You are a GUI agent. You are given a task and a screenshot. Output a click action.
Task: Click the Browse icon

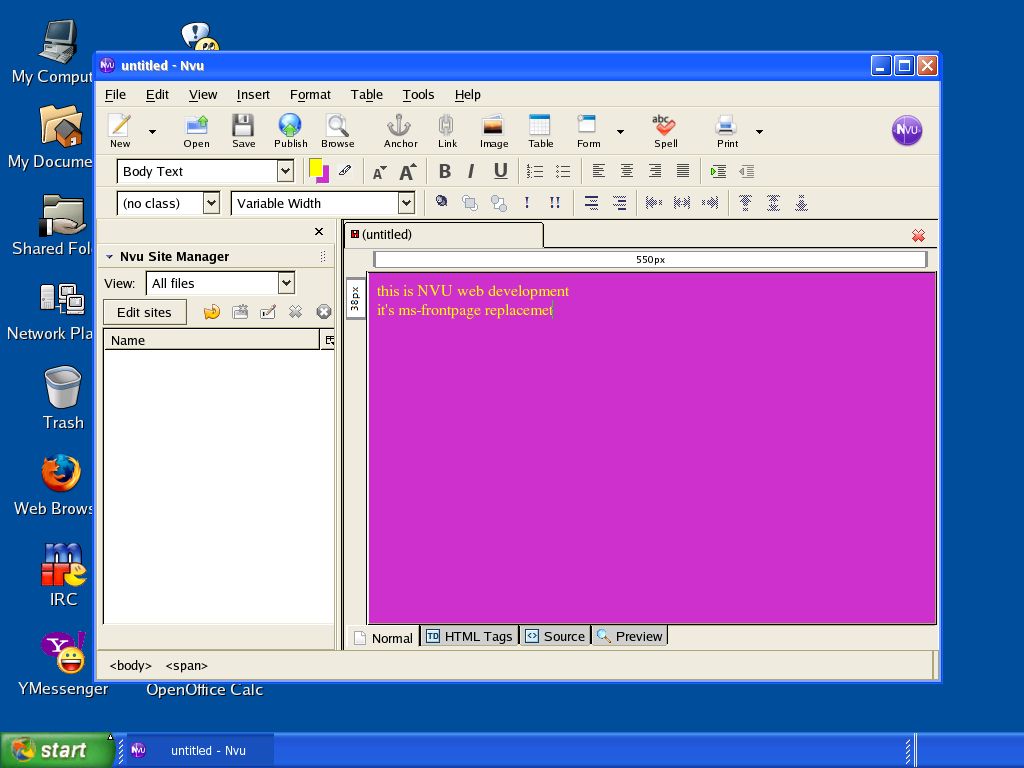337,130
